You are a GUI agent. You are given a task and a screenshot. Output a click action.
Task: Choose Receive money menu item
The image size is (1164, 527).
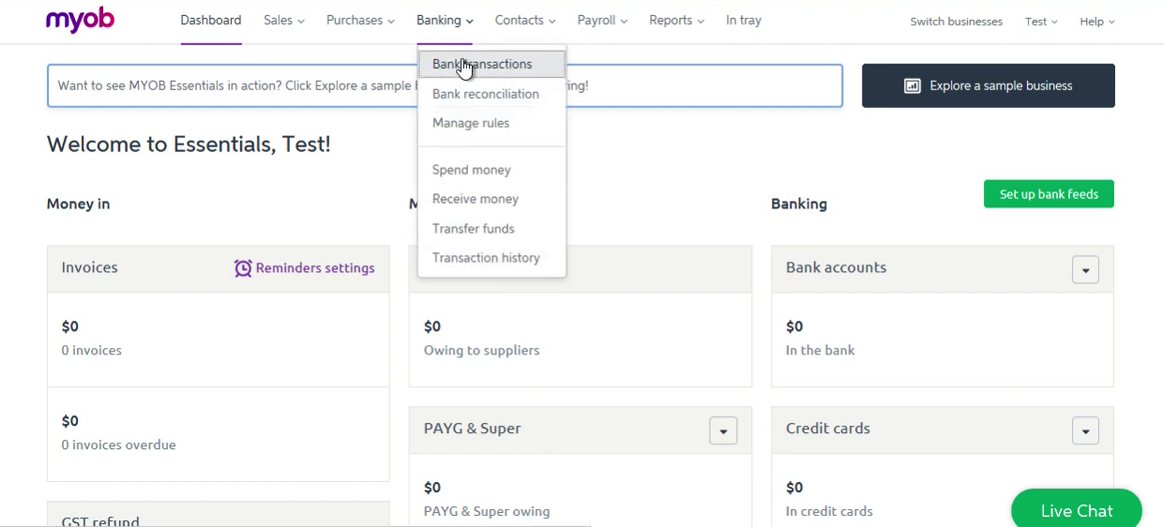click(491, 199)
